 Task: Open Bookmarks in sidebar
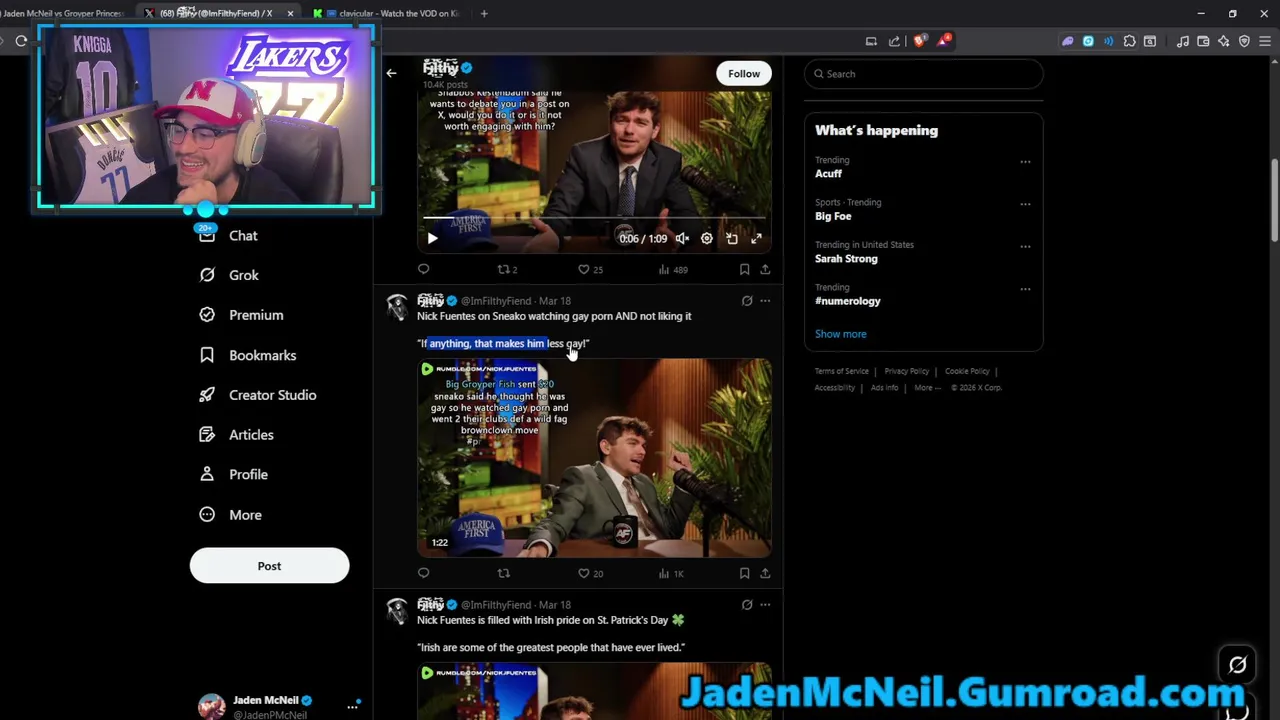[248, 355]
